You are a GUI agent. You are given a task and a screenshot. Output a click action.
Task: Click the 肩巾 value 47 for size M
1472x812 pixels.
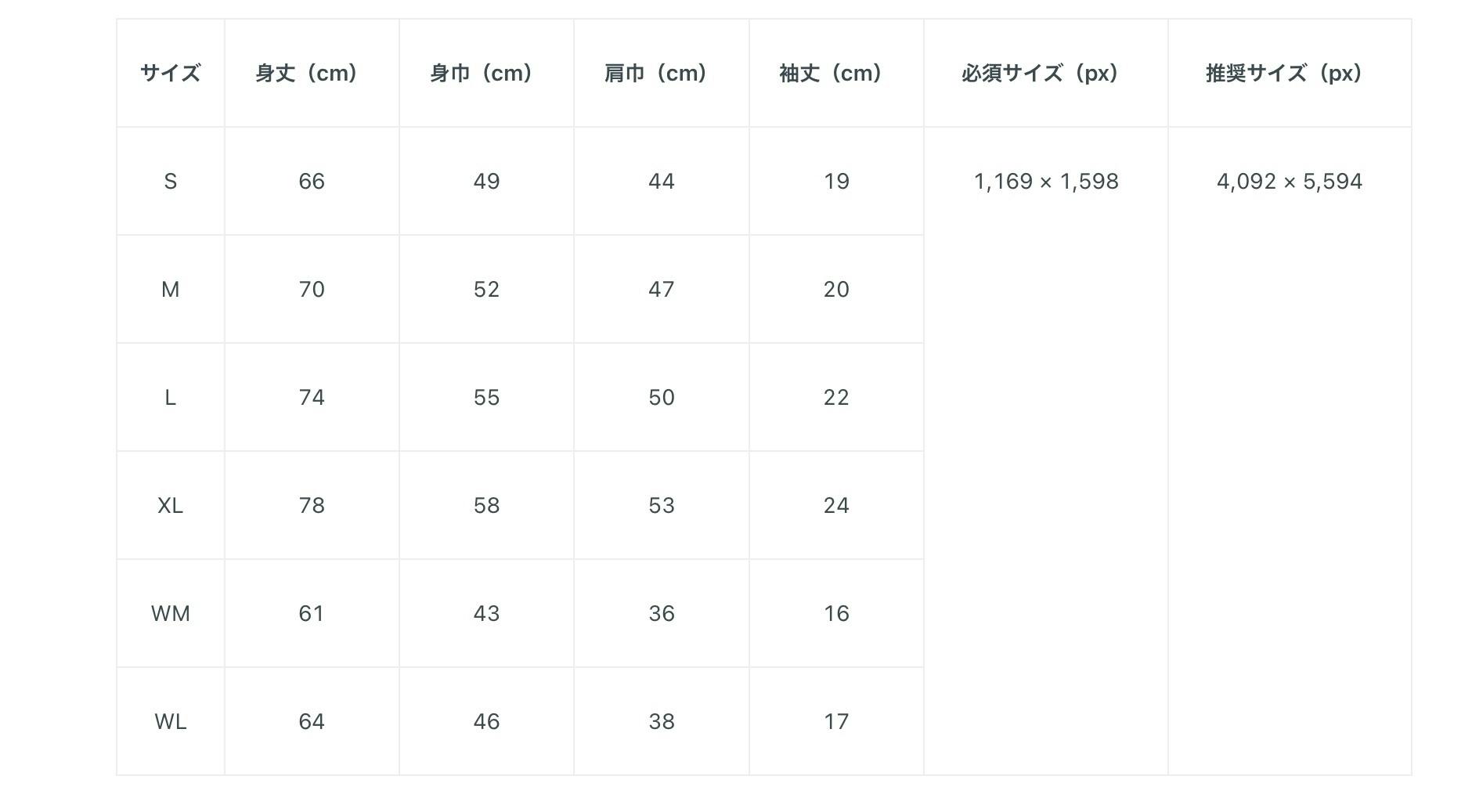(x=661, y=290)
